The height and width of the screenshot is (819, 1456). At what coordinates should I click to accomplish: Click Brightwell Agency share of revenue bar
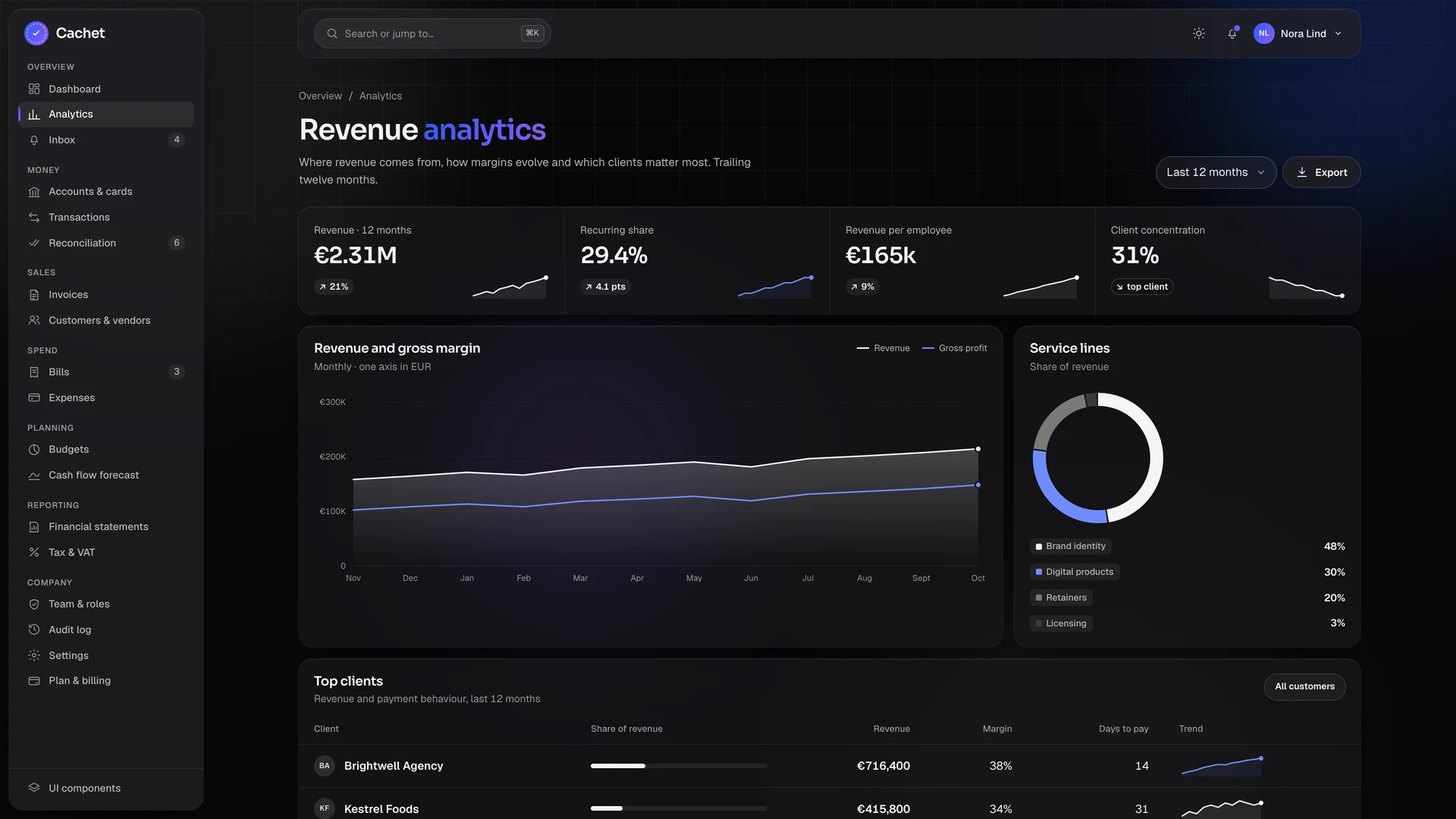(x=679, y=766)
